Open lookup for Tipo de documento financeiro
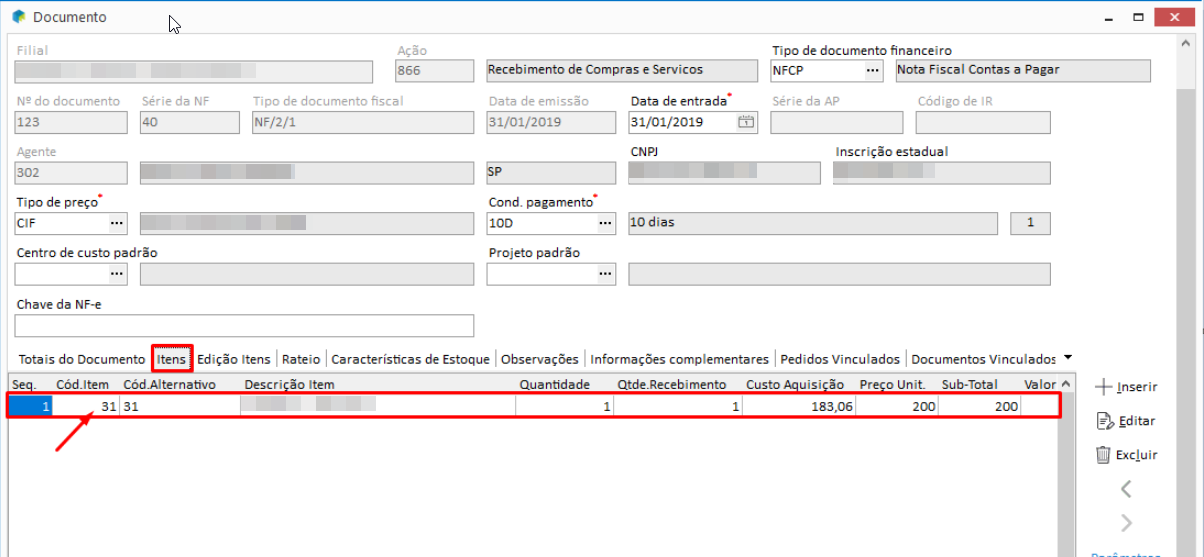Image resolution: width=1204 pixels, height=557 pixels. tap(872, 70)
